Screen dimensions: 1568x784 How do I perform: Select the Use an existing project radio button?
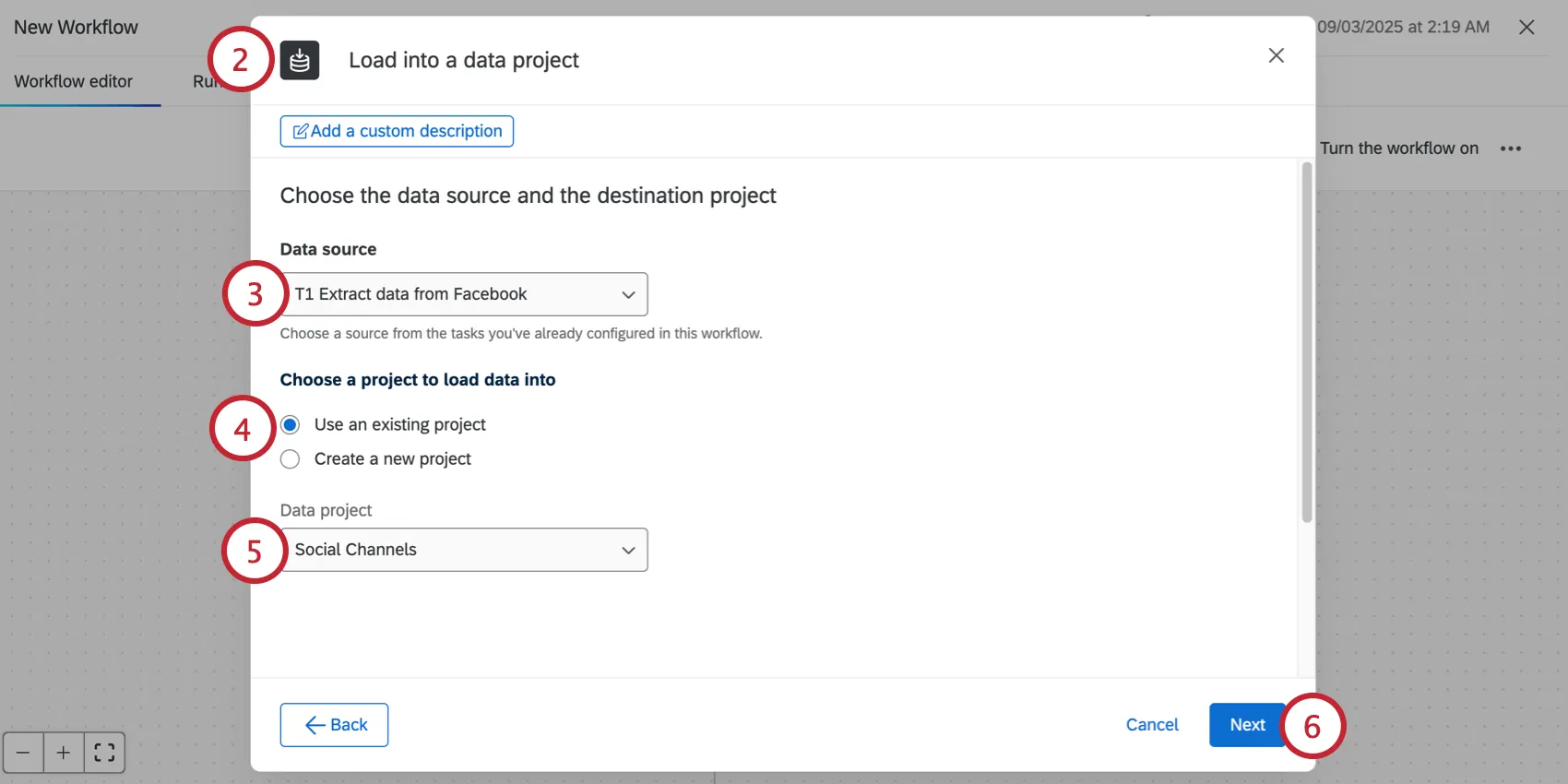tap(291, 425)
